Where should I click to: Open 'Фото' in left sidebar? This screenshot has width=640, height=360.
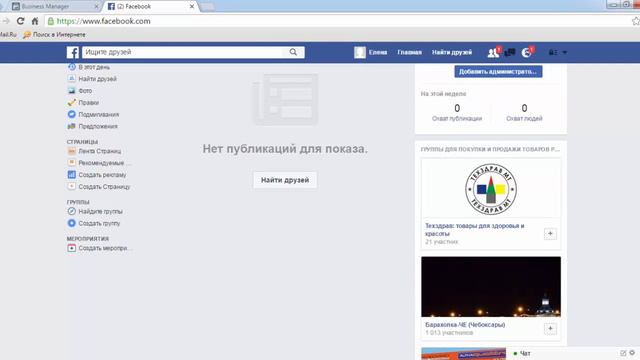tap(85, 91)
